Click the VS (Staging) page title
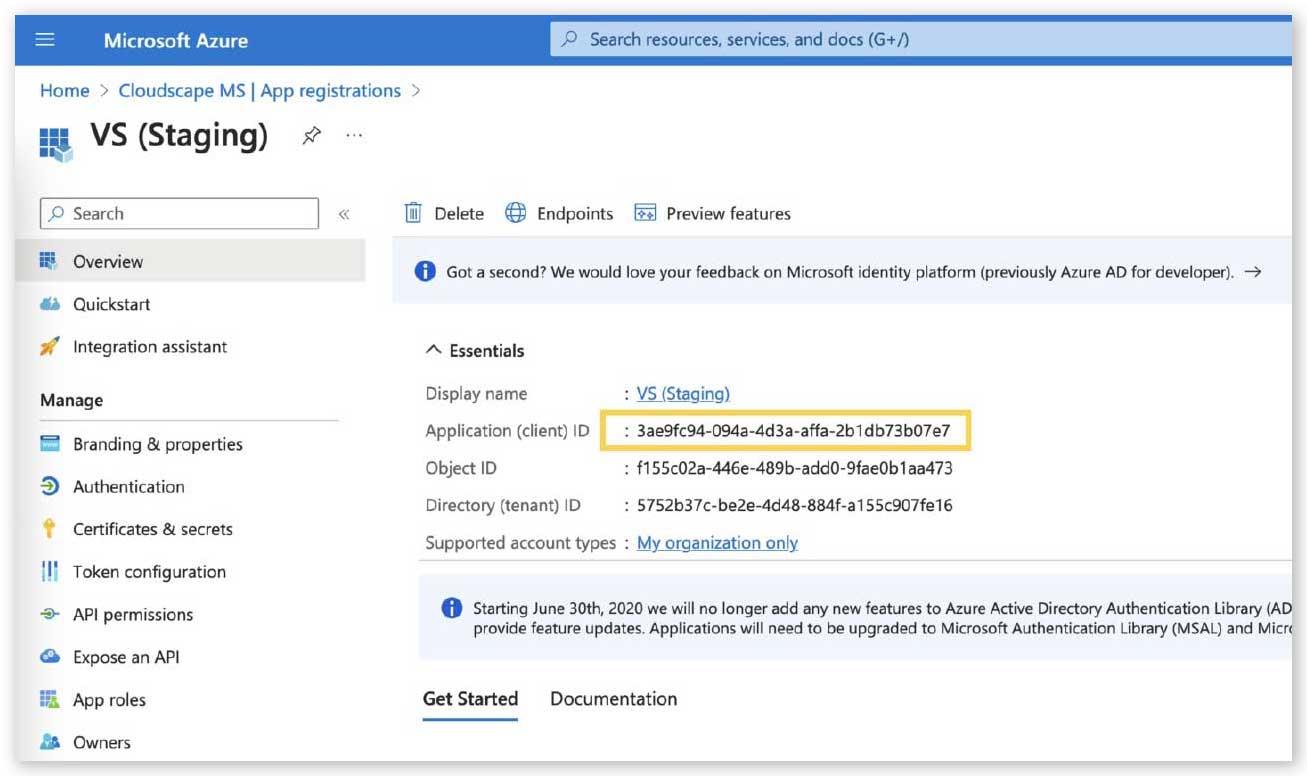 pyautogui.click(x=179, y=135)
